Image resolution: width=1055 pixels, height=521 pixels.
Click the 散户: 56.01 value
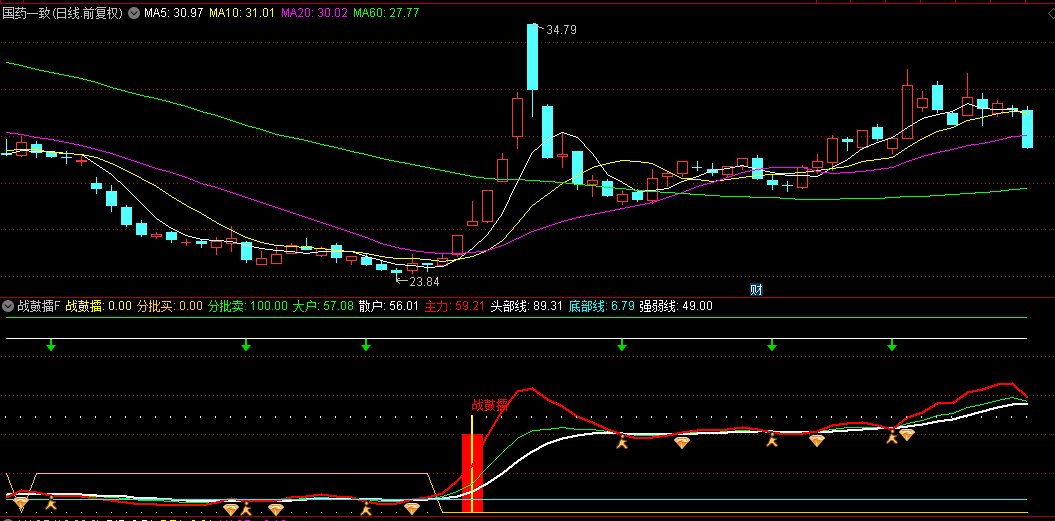pyautogui.click(x=388, y=306)
